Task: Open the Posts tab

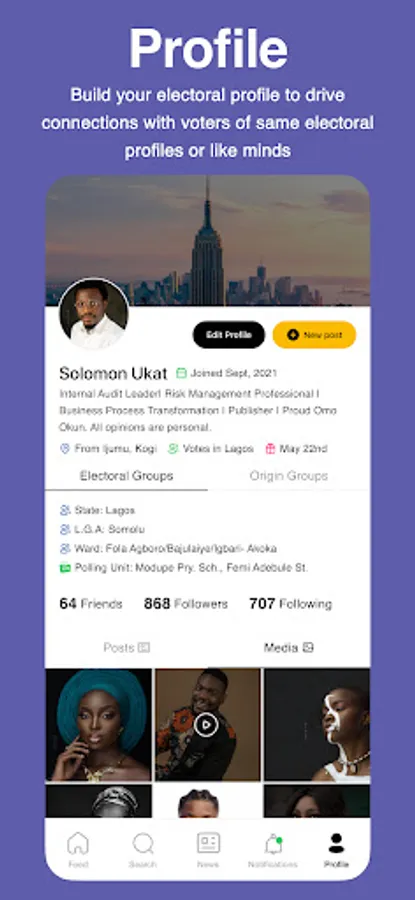Action: coord(126,647)
